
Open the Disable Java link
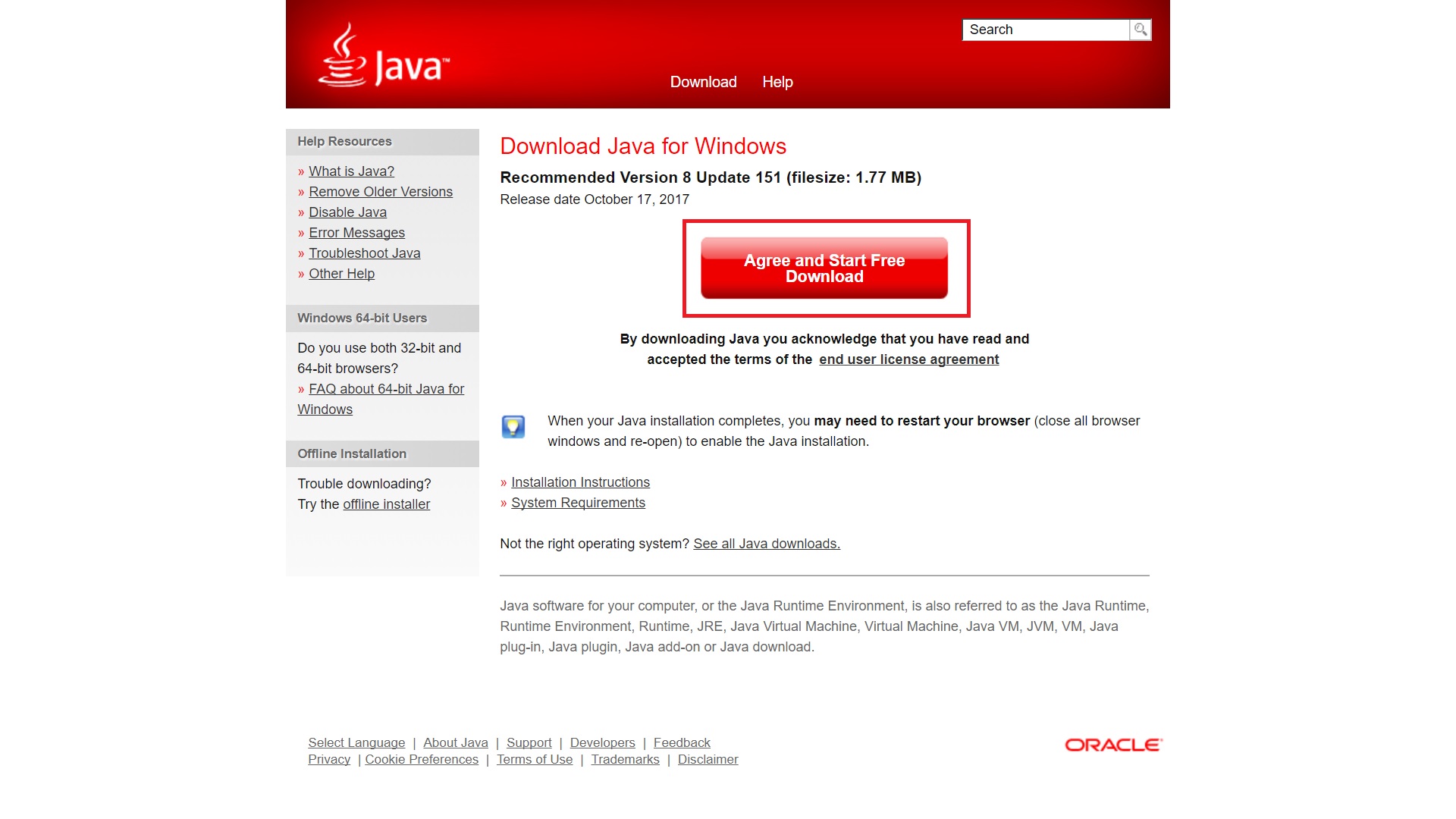click(347, 212)
